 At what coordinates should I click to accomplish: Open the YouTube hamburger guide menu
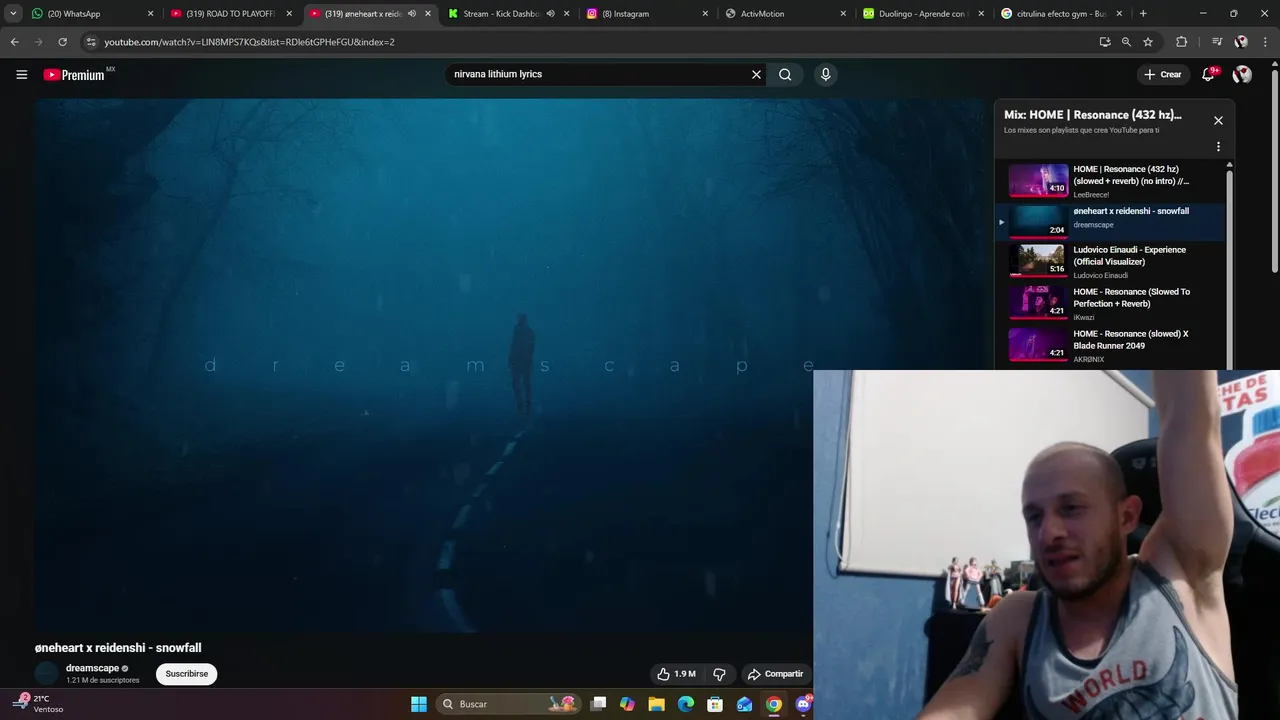coord(21,74)
